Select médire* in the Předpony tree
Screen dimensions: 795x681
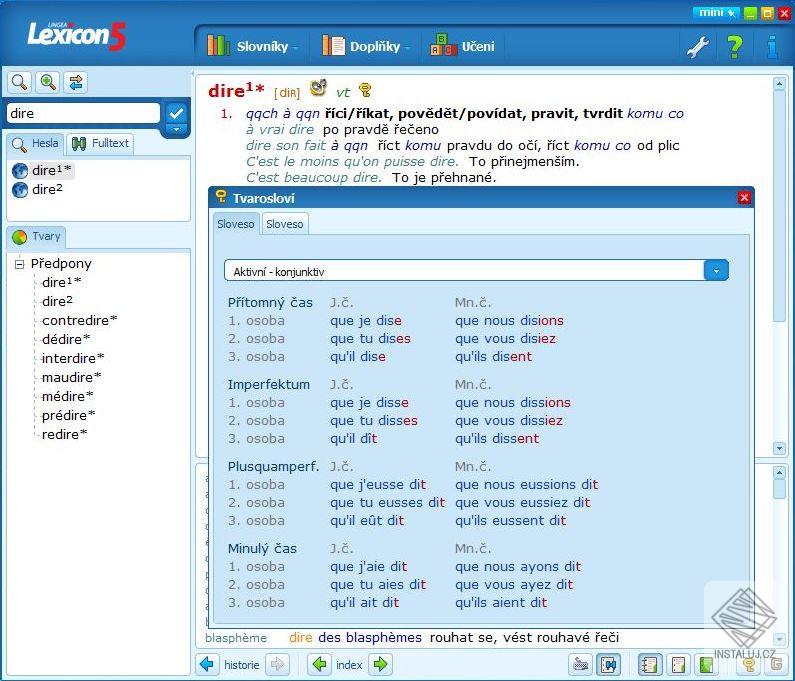point(67,396)
